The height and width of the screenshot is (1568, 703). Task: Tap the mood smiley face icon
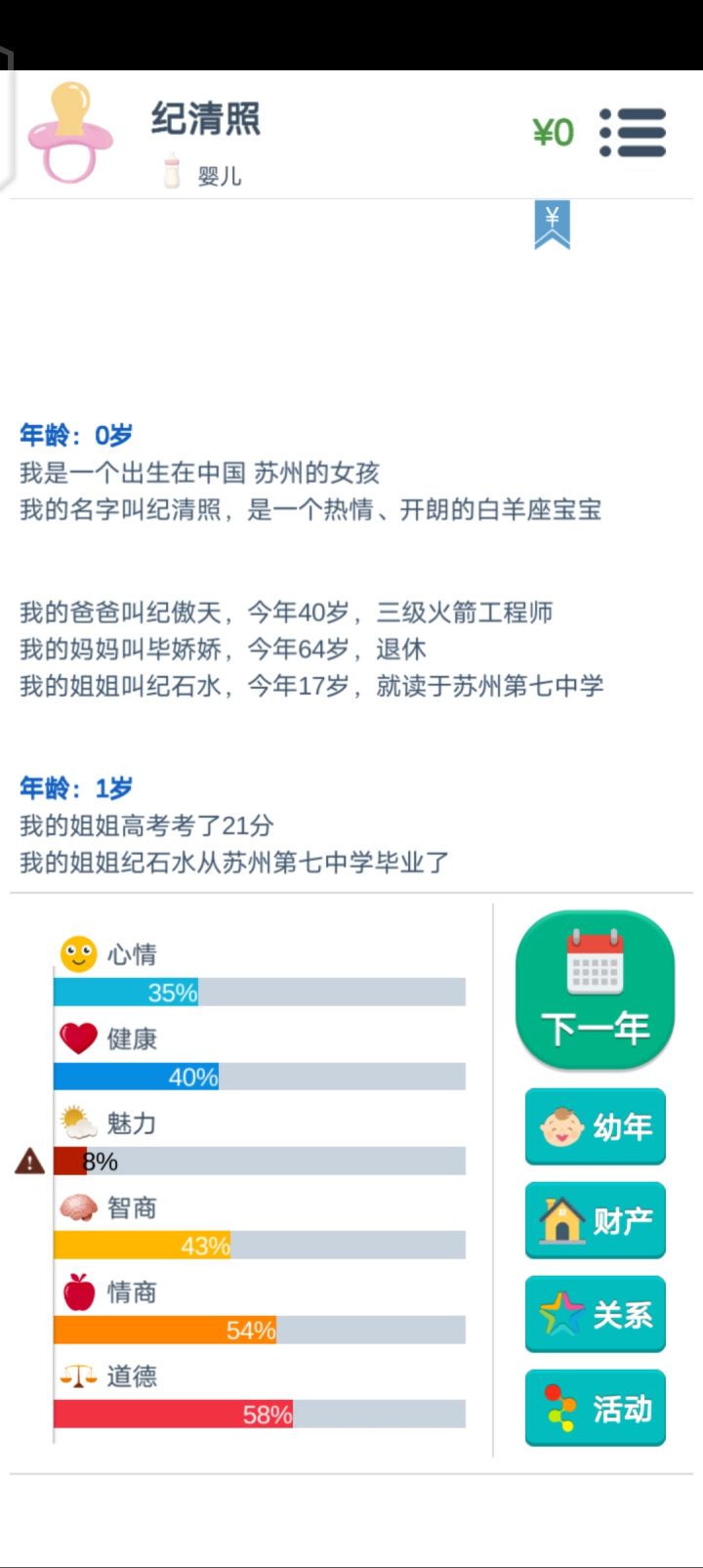pos(79,954)
